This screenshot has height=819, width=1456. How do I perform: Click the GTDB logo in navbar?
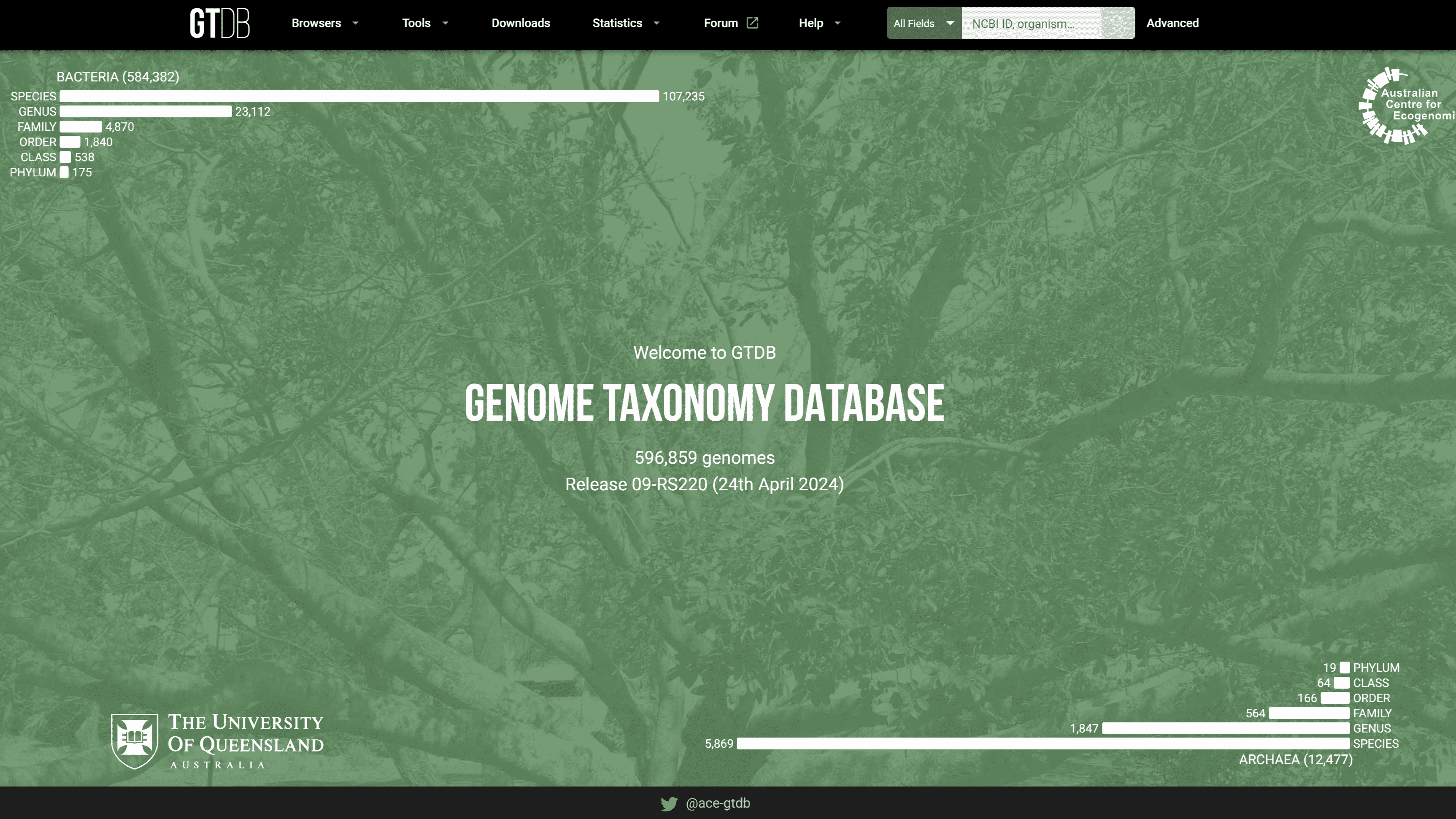[x=219, y=23]
